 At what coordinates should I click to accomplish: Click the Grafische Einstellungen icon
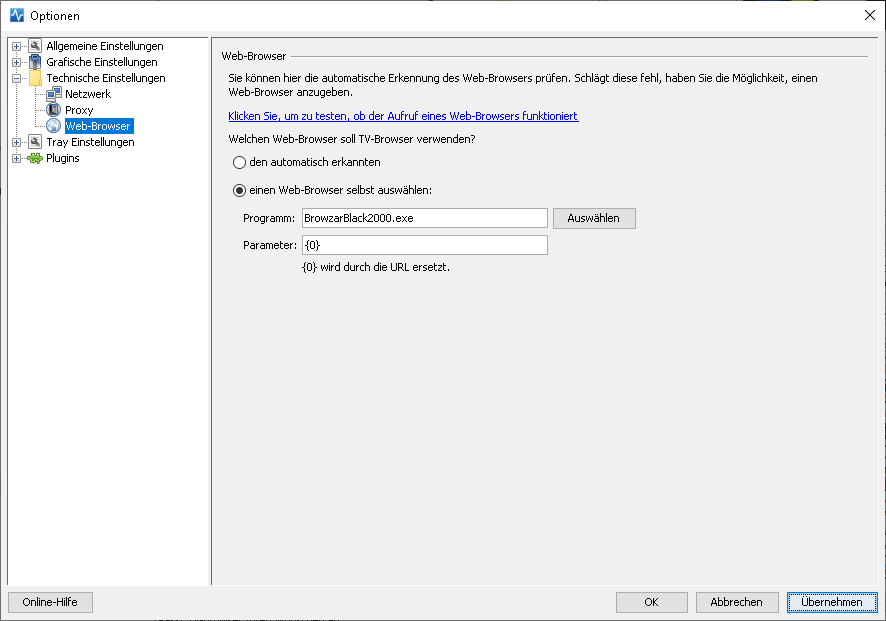point(35,62)
